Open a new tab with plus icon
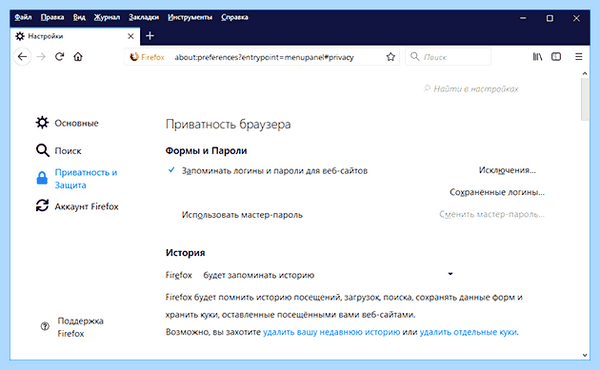The image size is (600, 370). point(150,36)
